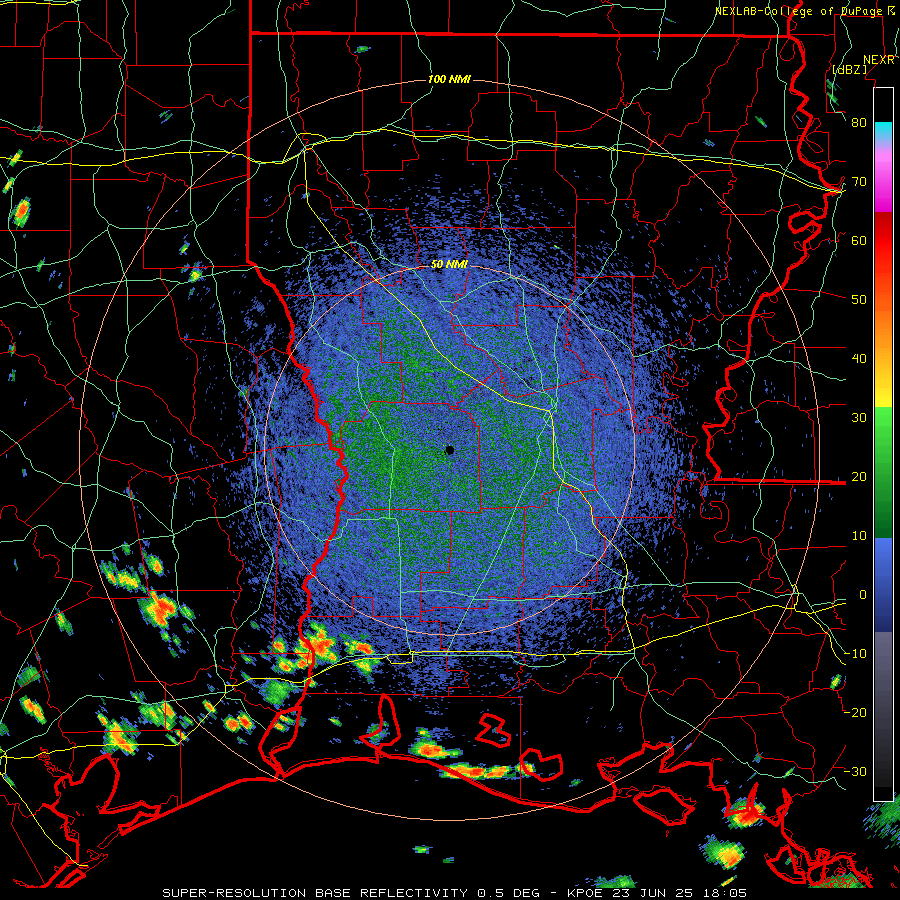Image resolution: width=900 pixels, height=900 pixels.
Task: Click the 30 dBZ tick label on the scale
Action: coord(859,418)
